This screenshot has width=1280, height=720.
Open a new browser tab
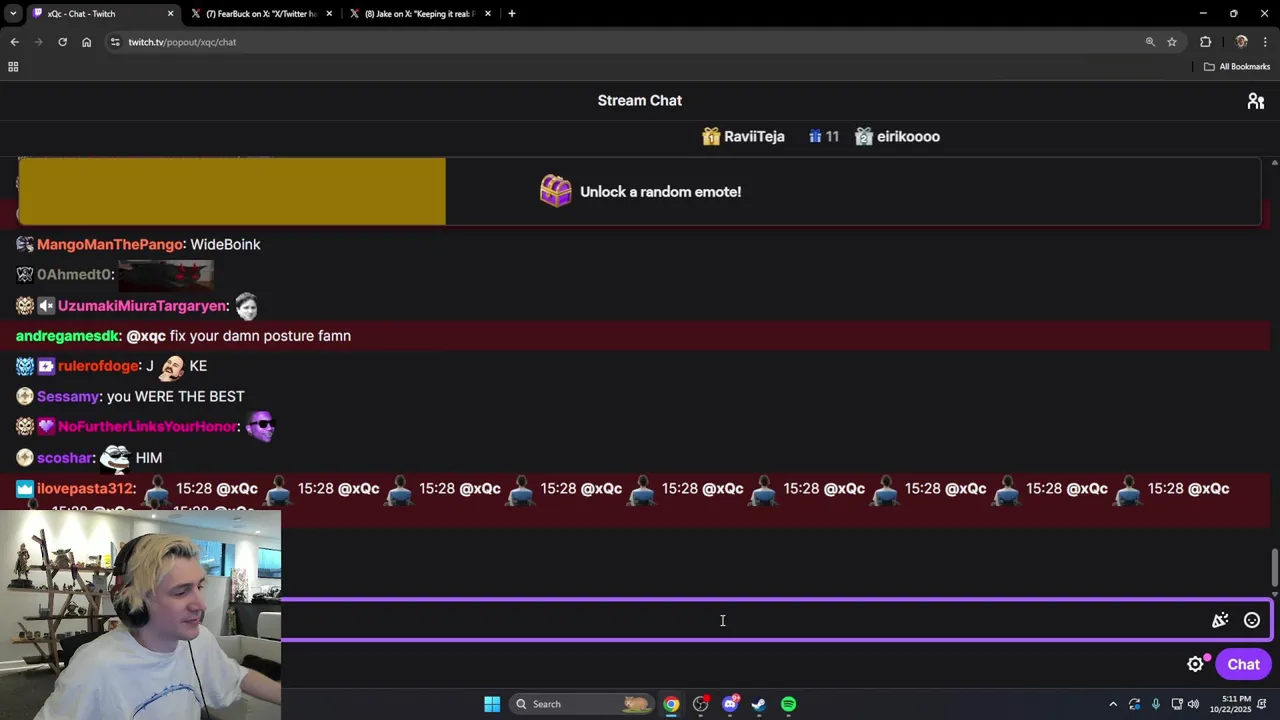click(x=511, y=14)
